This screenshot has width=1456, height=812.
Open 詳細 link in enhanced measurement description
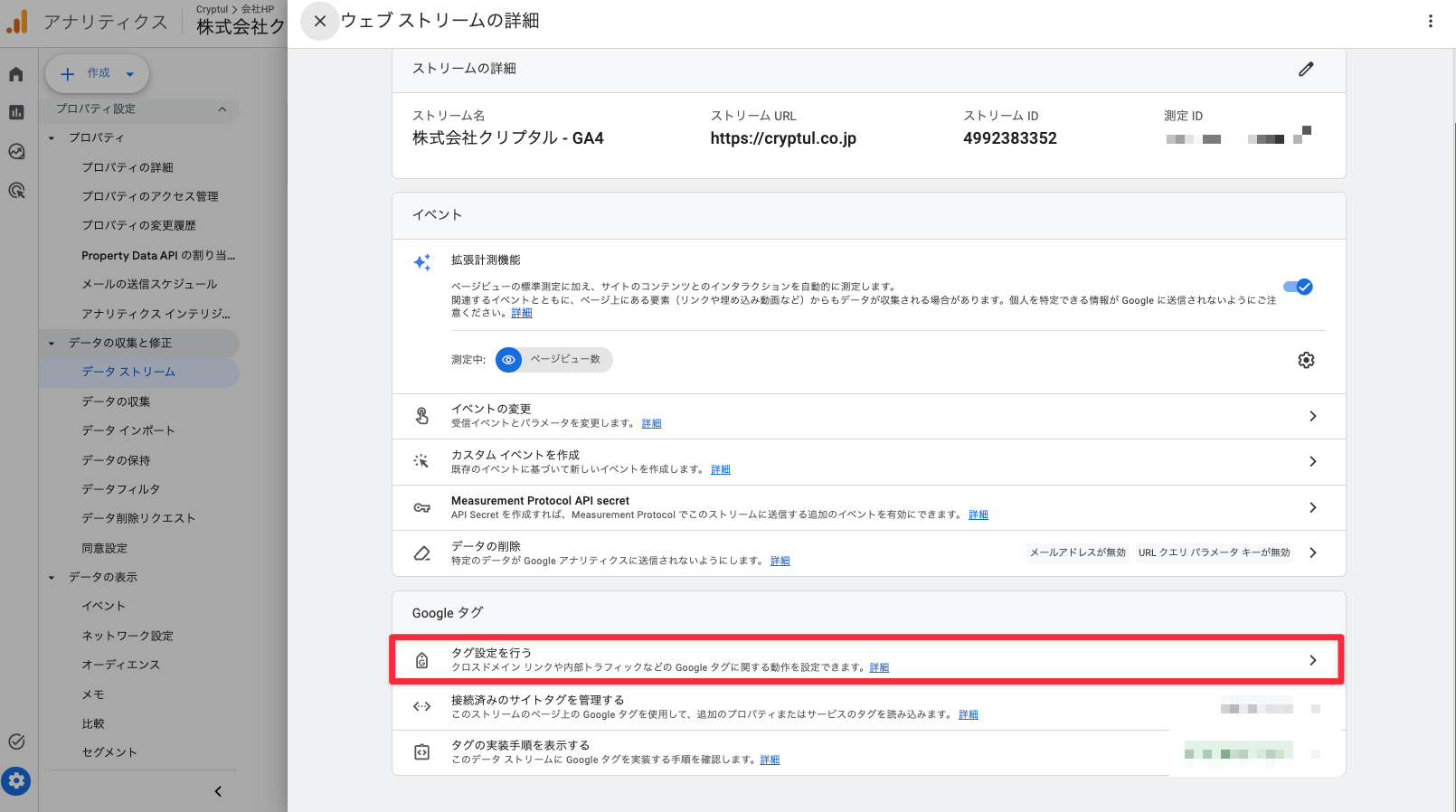(522, 313)
